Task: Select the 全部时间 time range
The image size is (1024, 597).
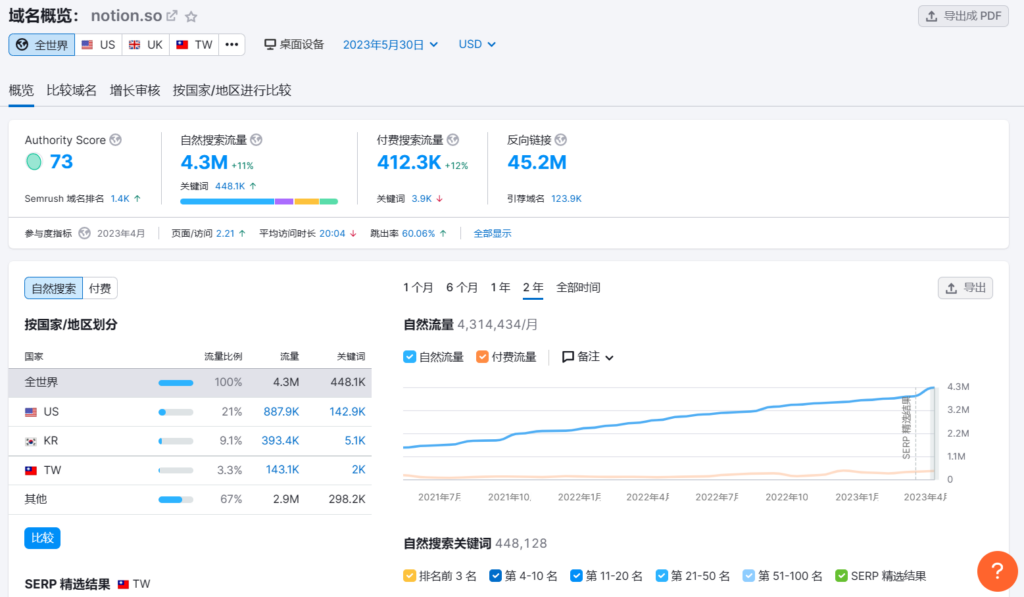Action: click(x=578, y=287)
